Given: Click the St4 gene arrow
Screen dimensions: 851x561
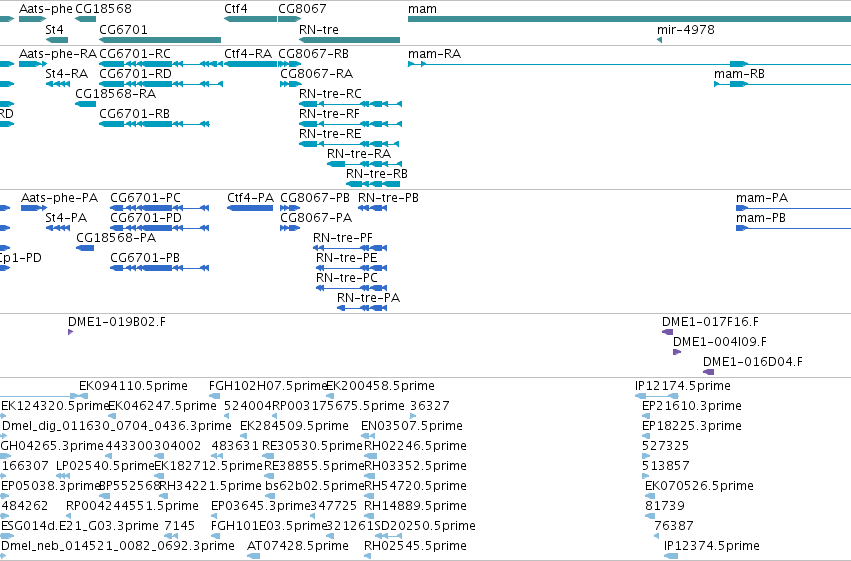Looking at the screenshot, I should coord(57,40).
